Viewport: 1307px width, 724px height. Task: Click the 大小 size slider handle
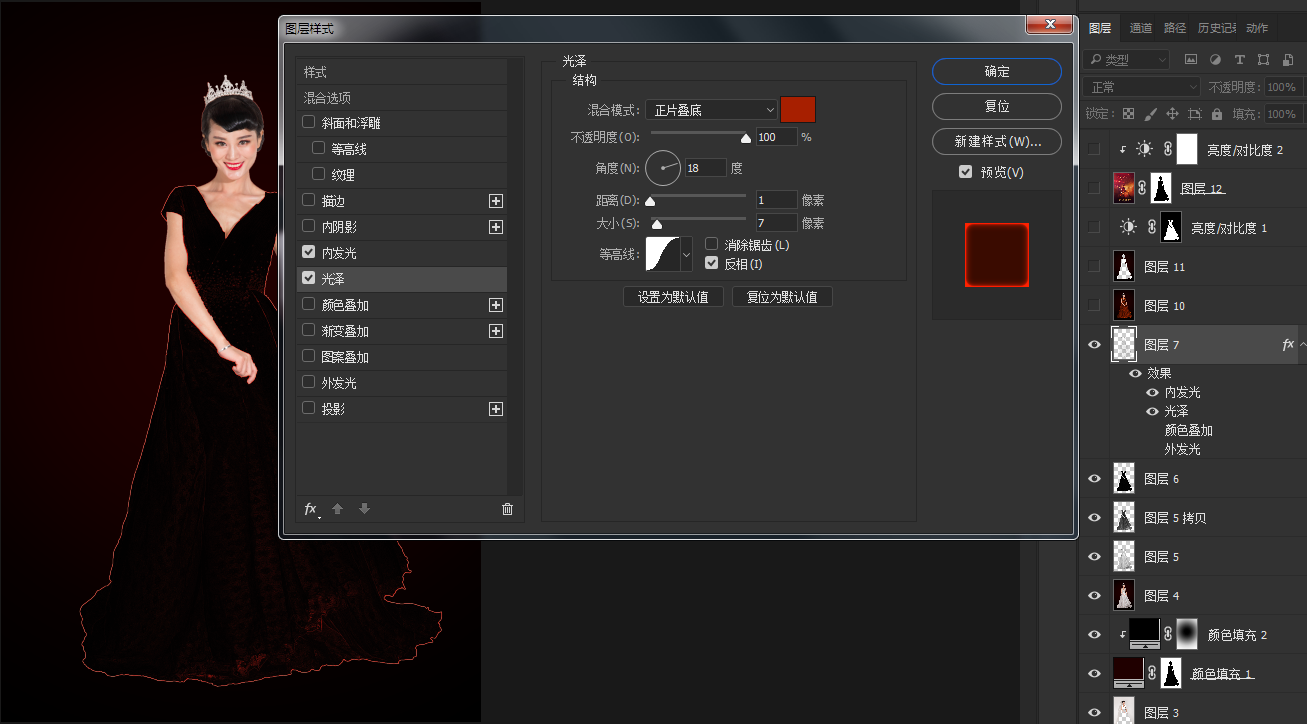tap(657, 225)
